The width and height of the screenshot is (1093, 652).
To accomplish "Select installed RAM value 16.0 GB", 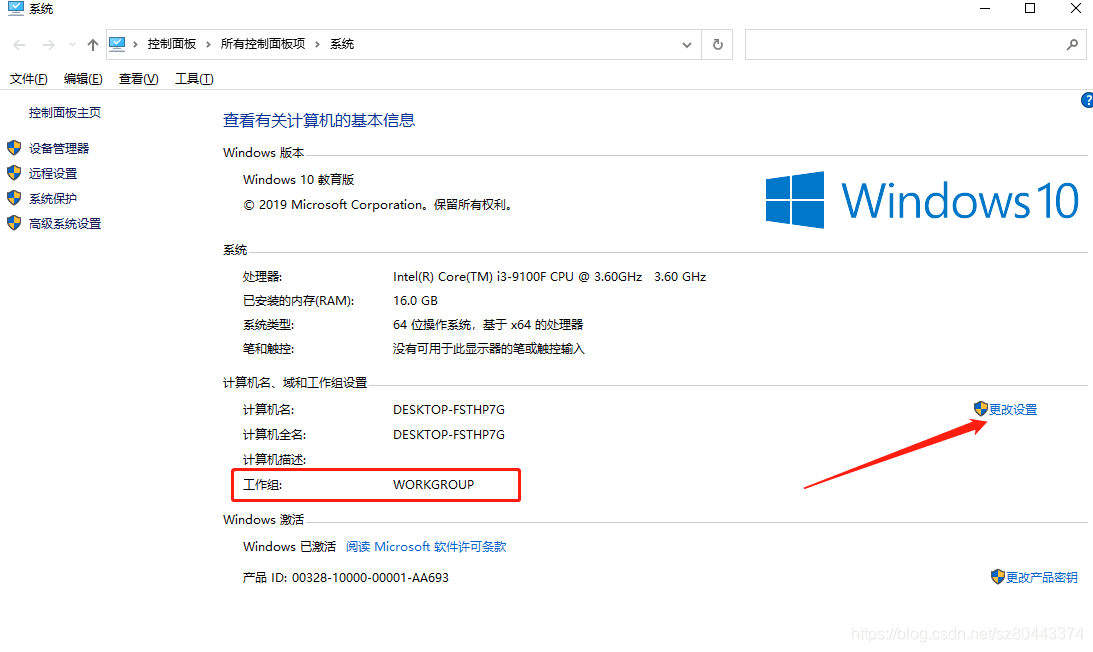I will 415,301.
